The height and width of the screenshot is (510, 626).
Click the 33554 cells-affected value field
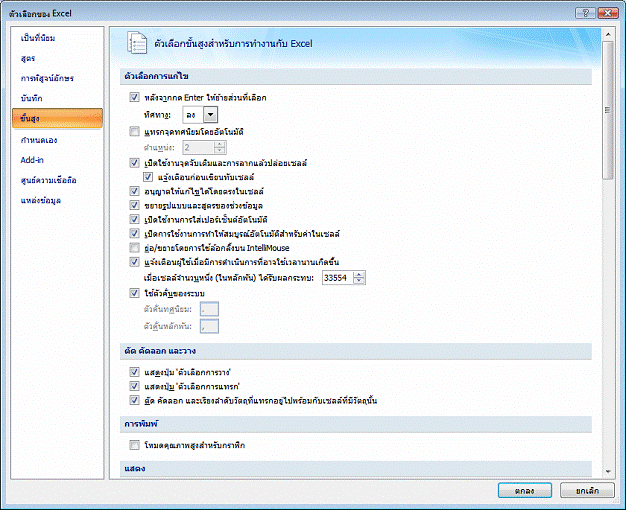338,278
